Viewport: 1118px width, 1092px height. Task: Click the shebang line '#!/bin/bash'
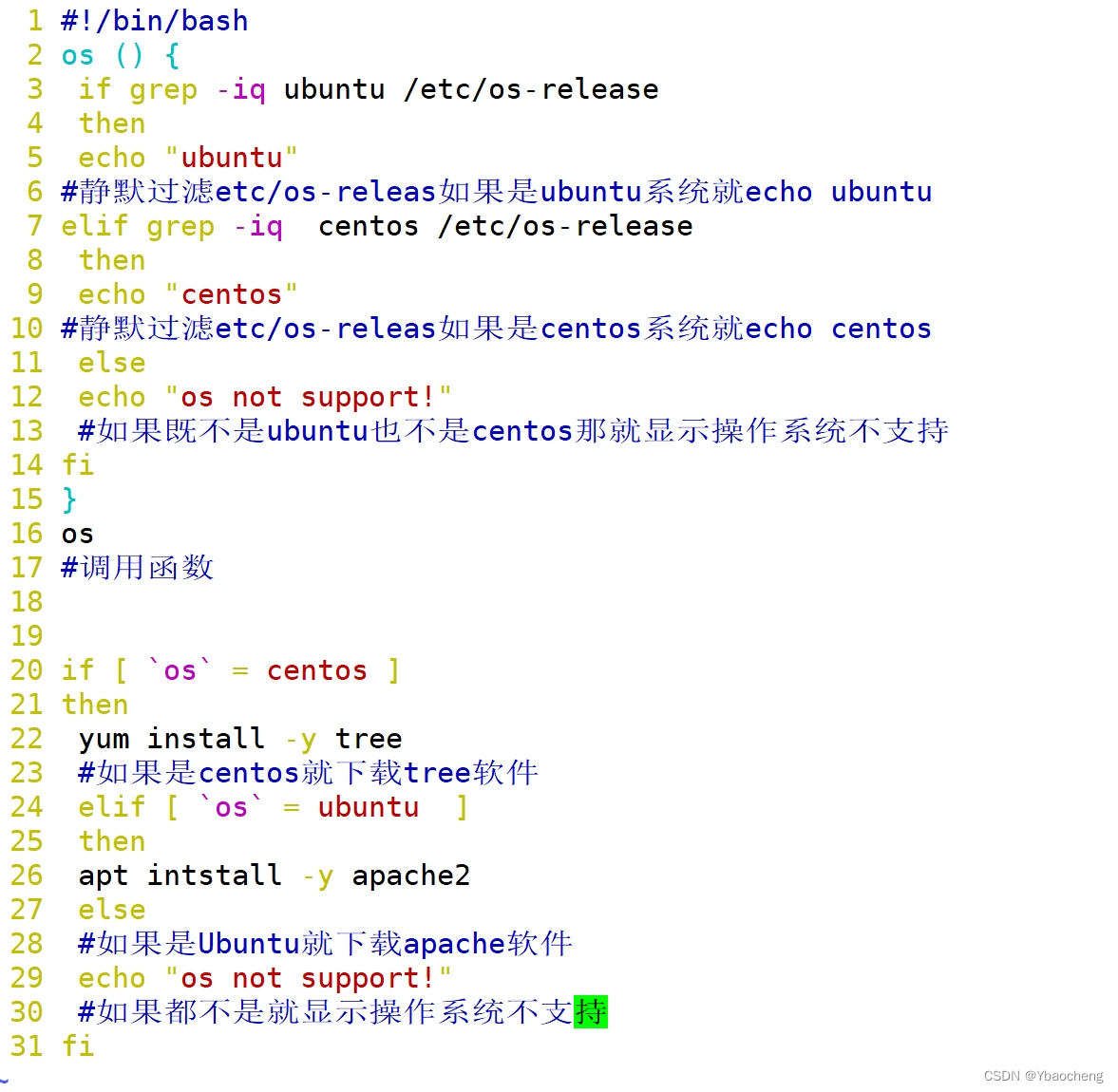155,22
